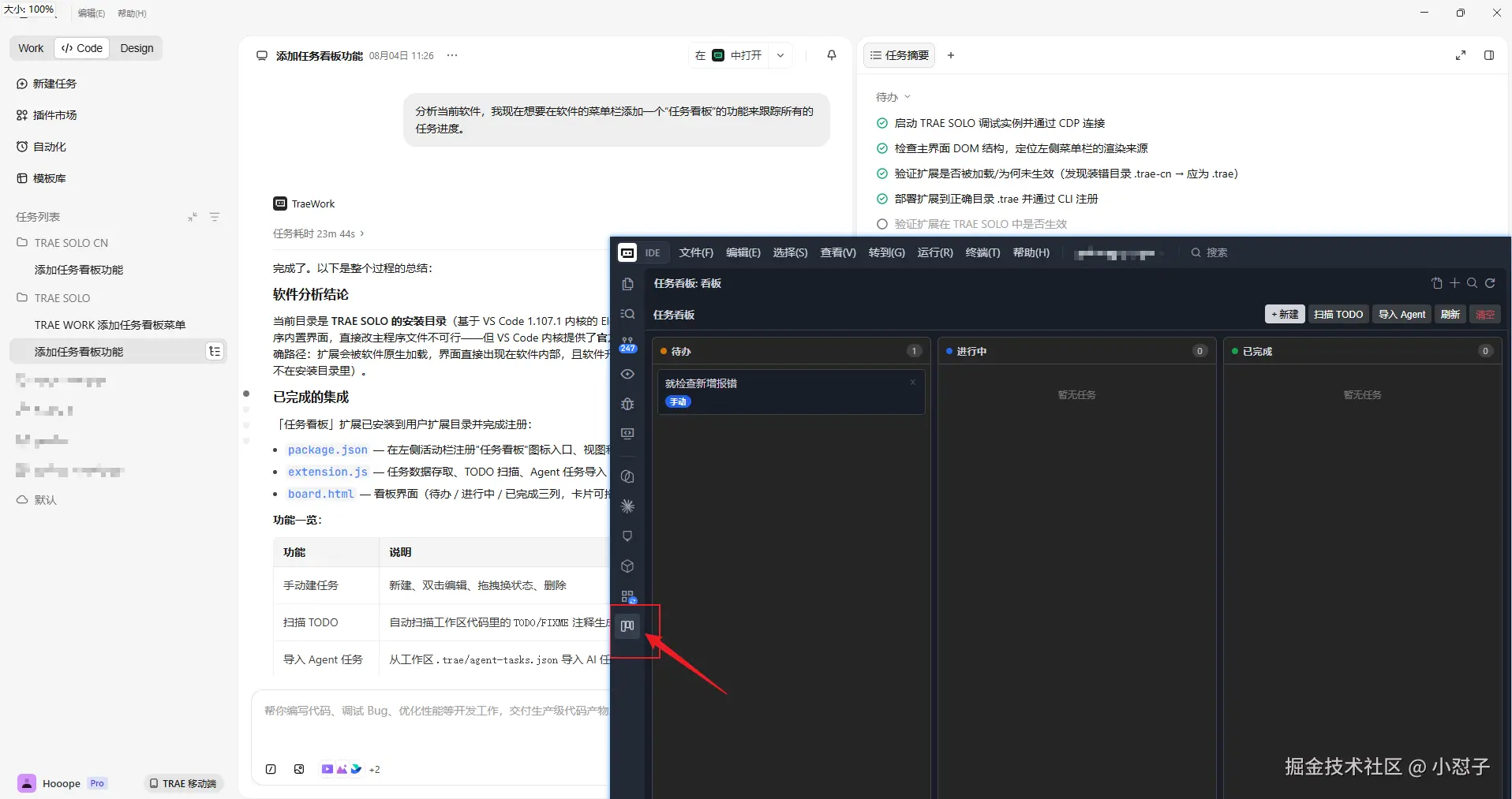The image size is (1512, 799).
Task: Expand the 任务耗时 23m 44s details
Action: (x=319, y=233)
